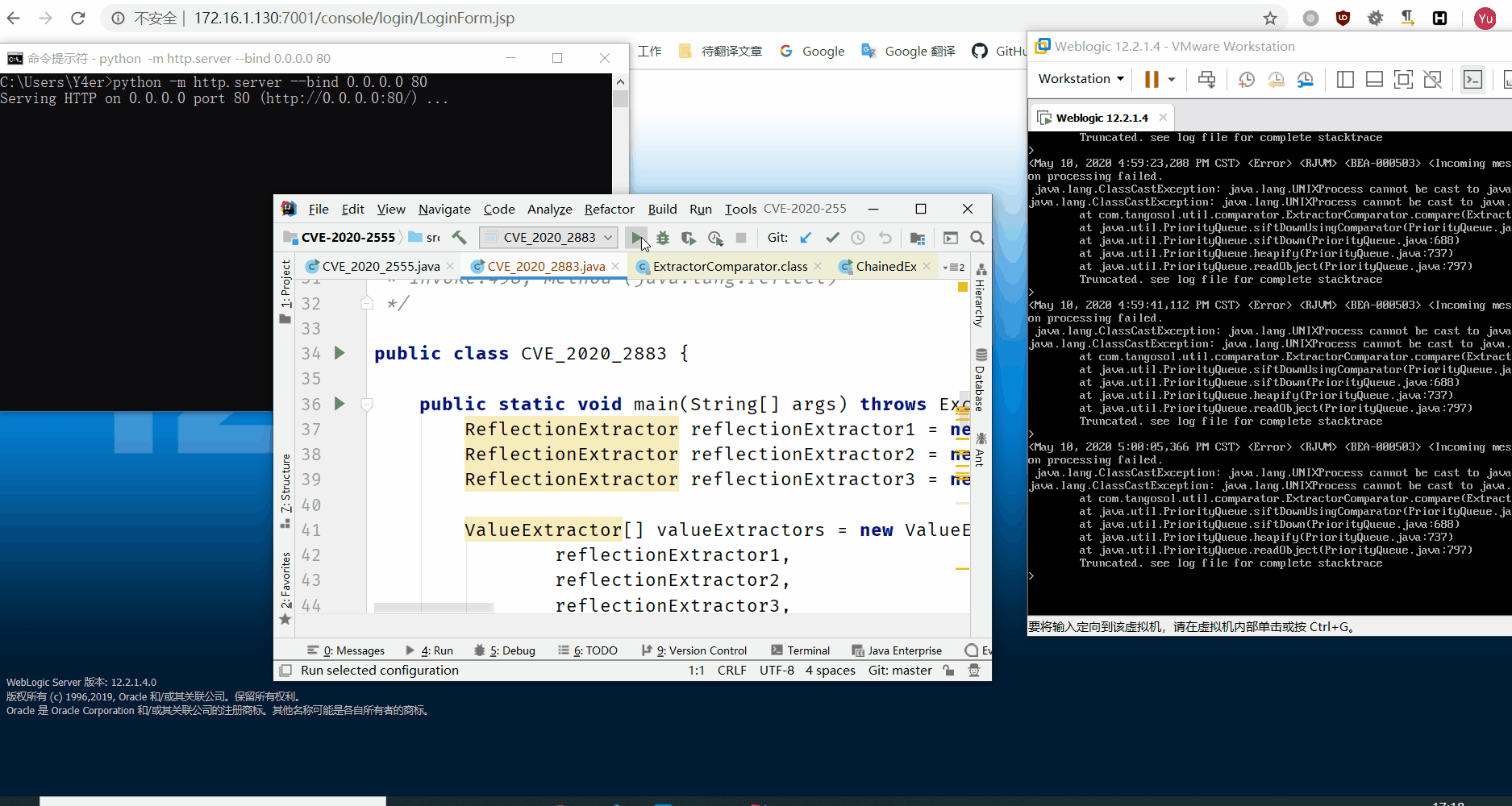
Task: Switch to CVE_2020_2555.java tab
Action: pyautogui.click(x=381, y=266)
